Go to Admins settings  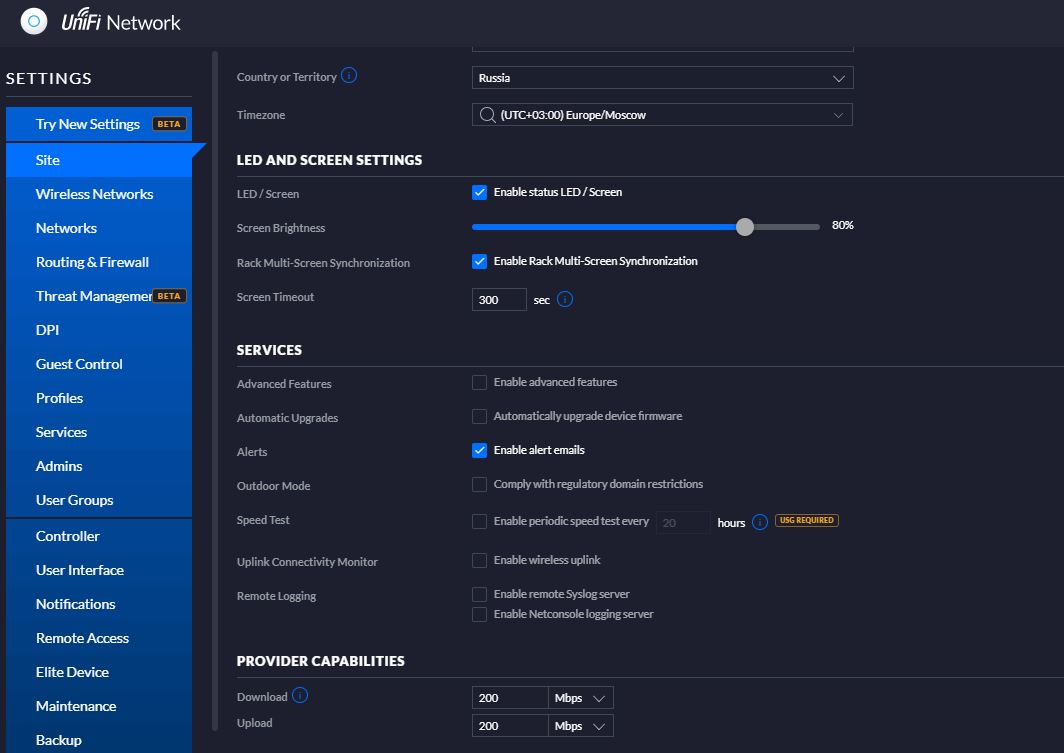coord(99,466)
